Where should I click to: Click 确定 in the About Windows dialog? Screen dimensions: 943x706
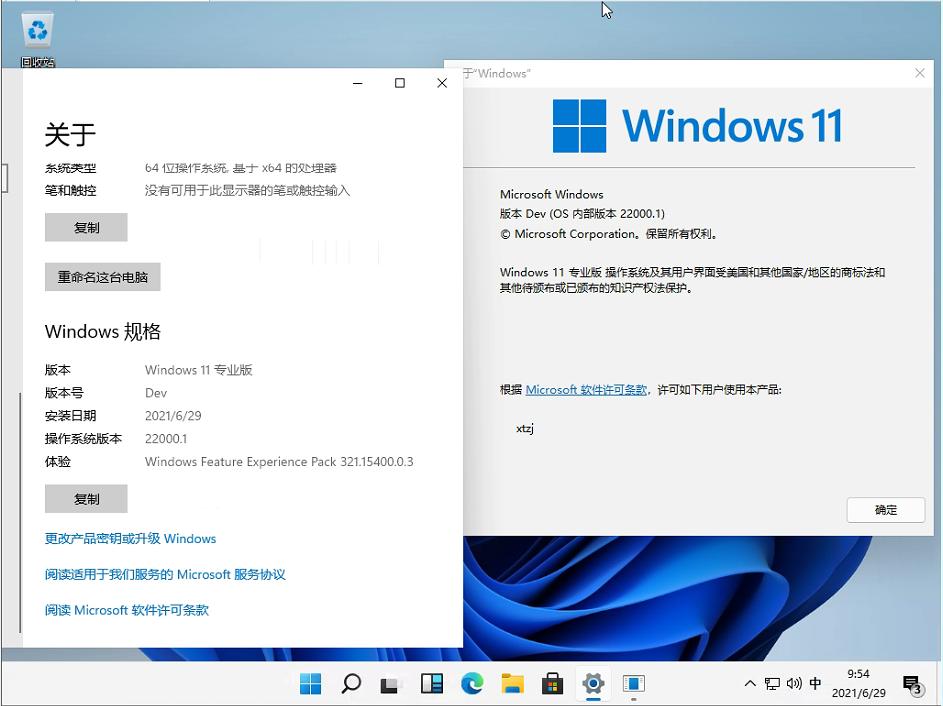885,510
